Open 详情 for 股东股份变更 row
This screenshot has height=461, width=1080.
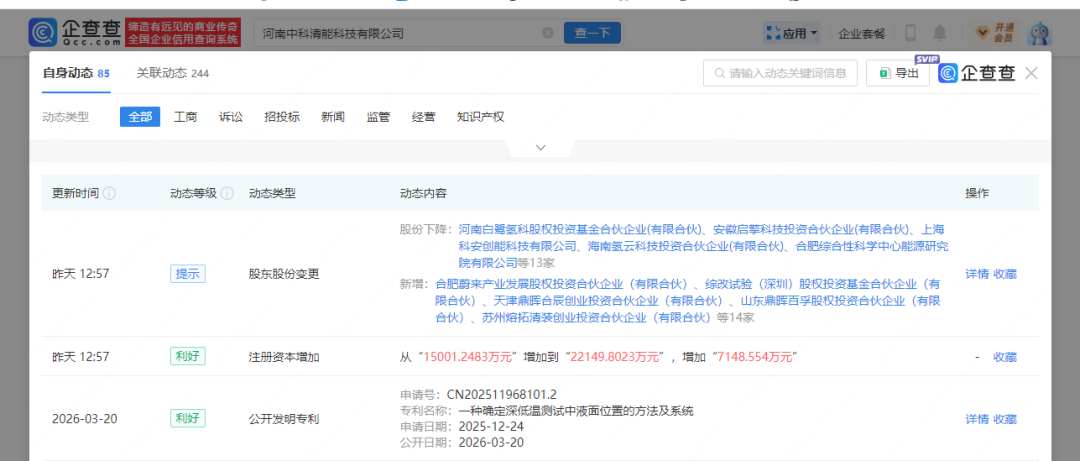(977, 274)
